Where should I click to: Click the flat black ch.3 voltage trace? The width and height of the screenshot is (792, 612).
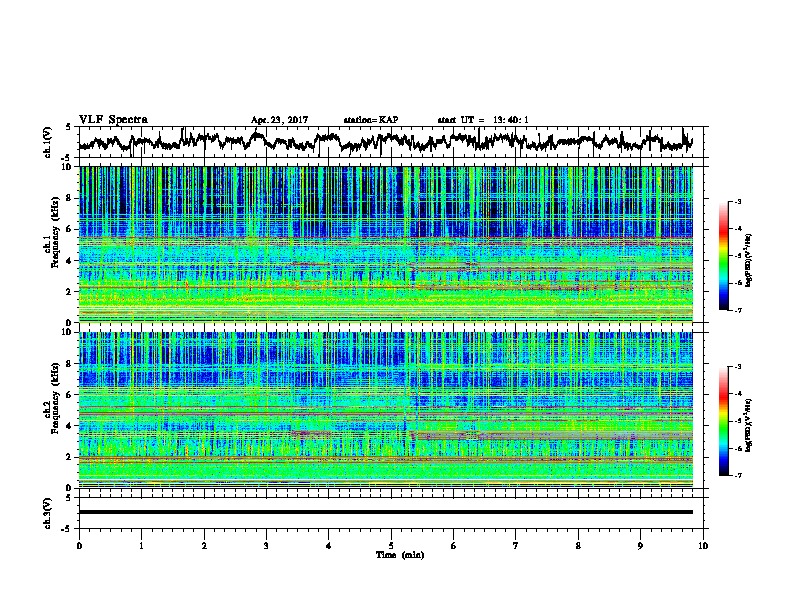click(x=386, y=512)
